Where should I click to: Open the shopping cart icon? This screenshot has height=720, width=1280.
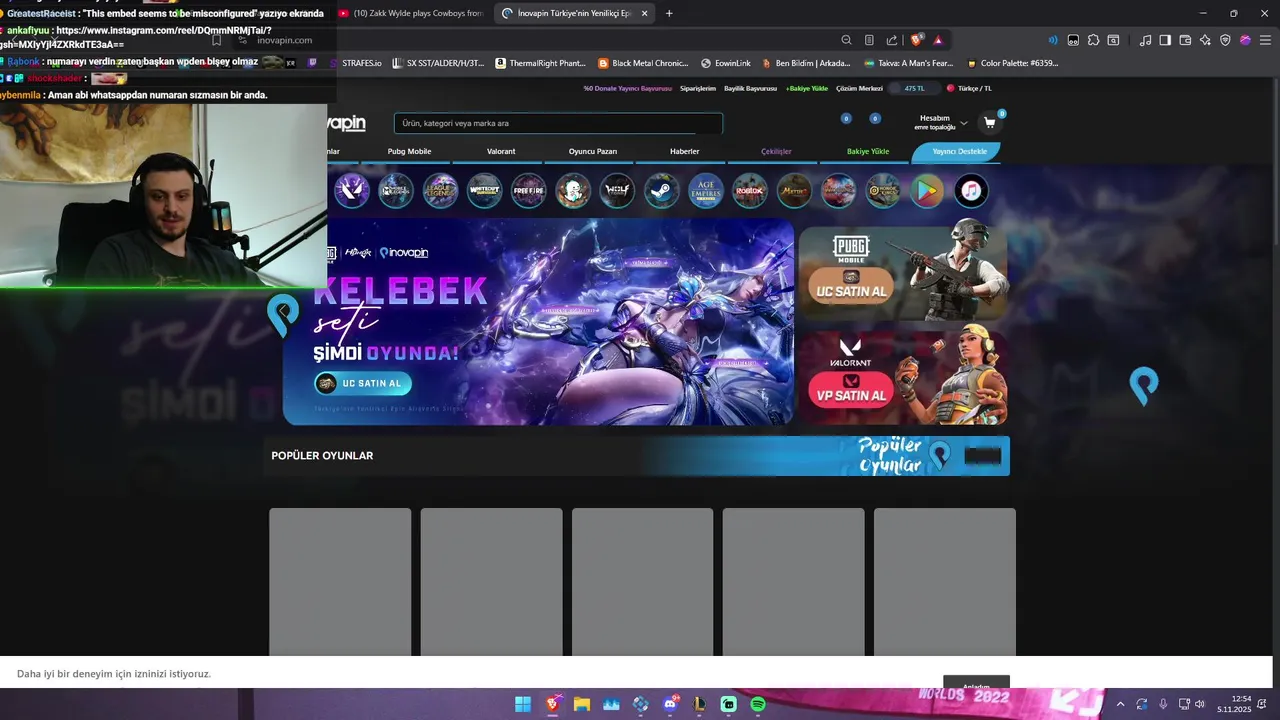(x=989, y=123)
